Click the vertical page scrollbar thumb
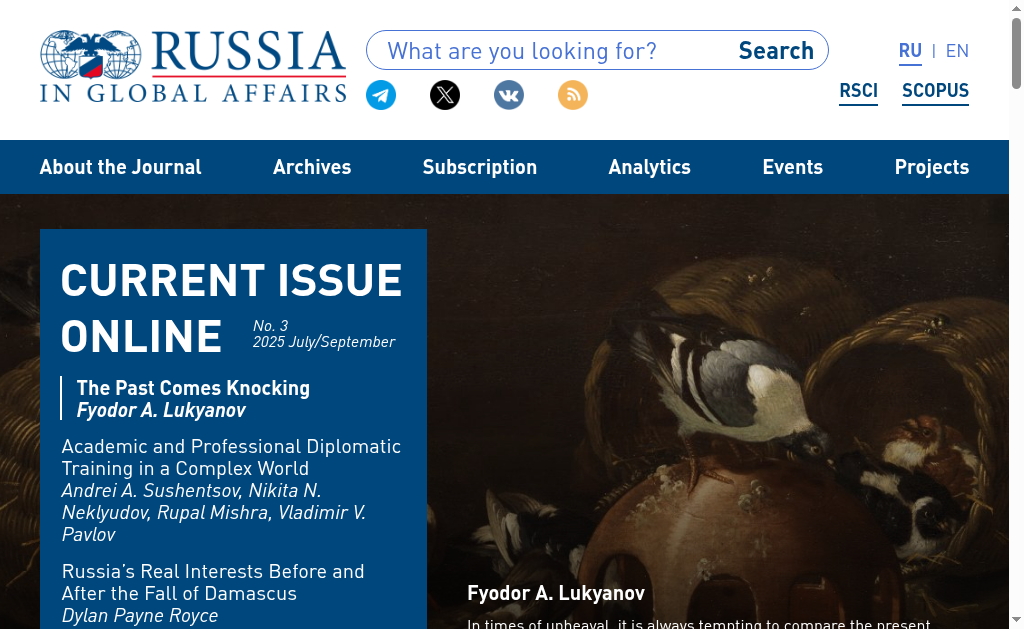Screen dimensions: 1024x629 [1016, 54]
